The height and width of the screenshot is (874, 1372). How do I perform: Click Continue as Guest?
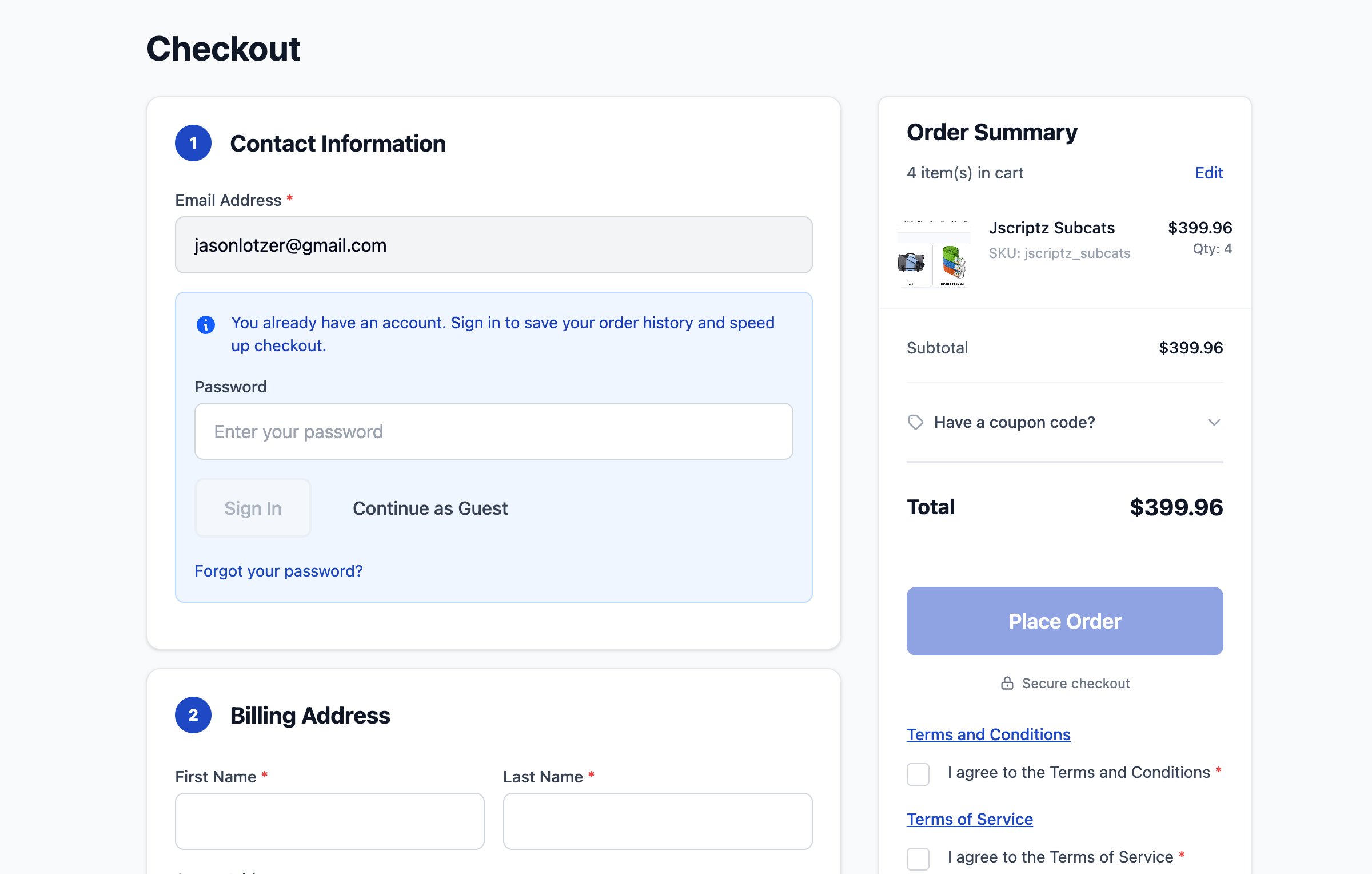tap(430, 508)
